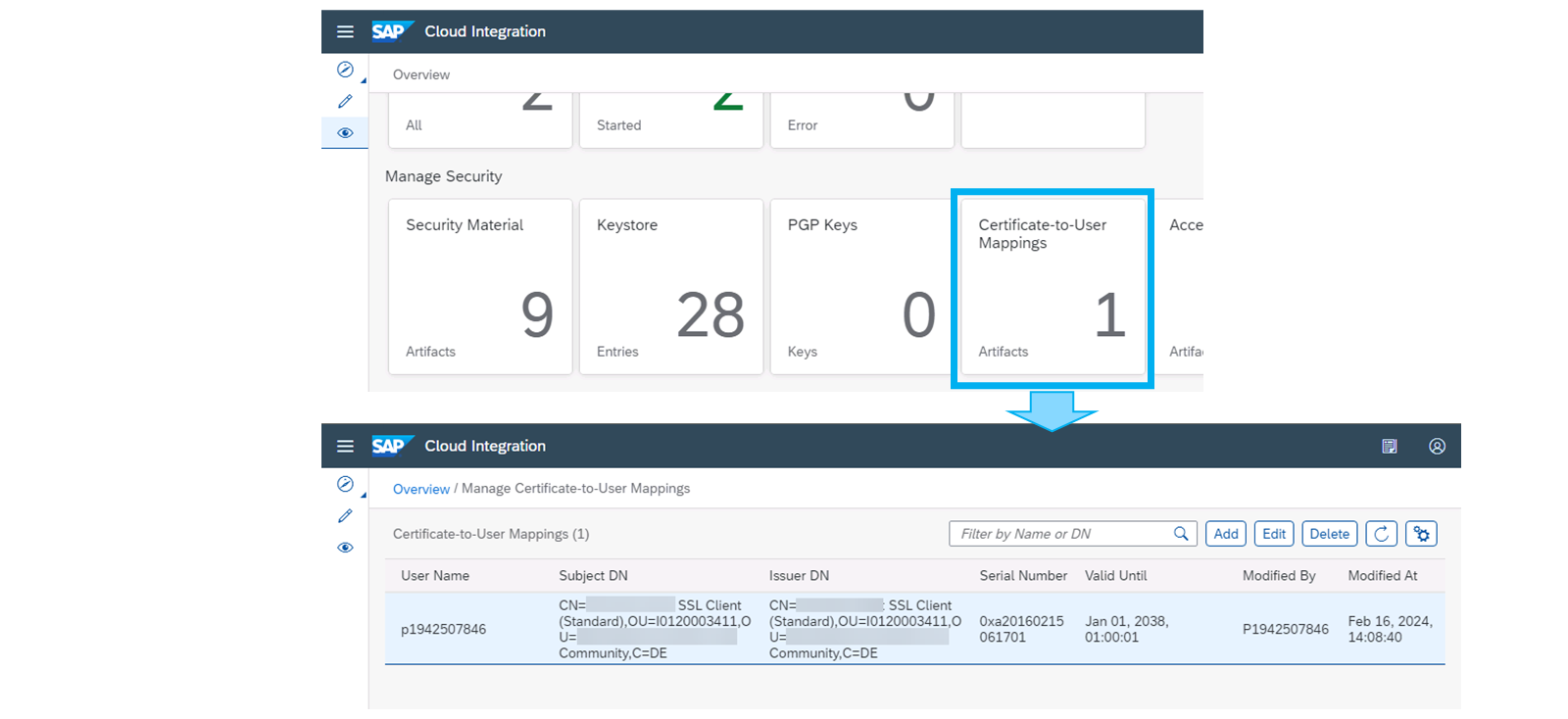Open the user profile icon
The height and width of the screenshot is (719, 1568).
pyautogui.click(x=1437, y=446)
